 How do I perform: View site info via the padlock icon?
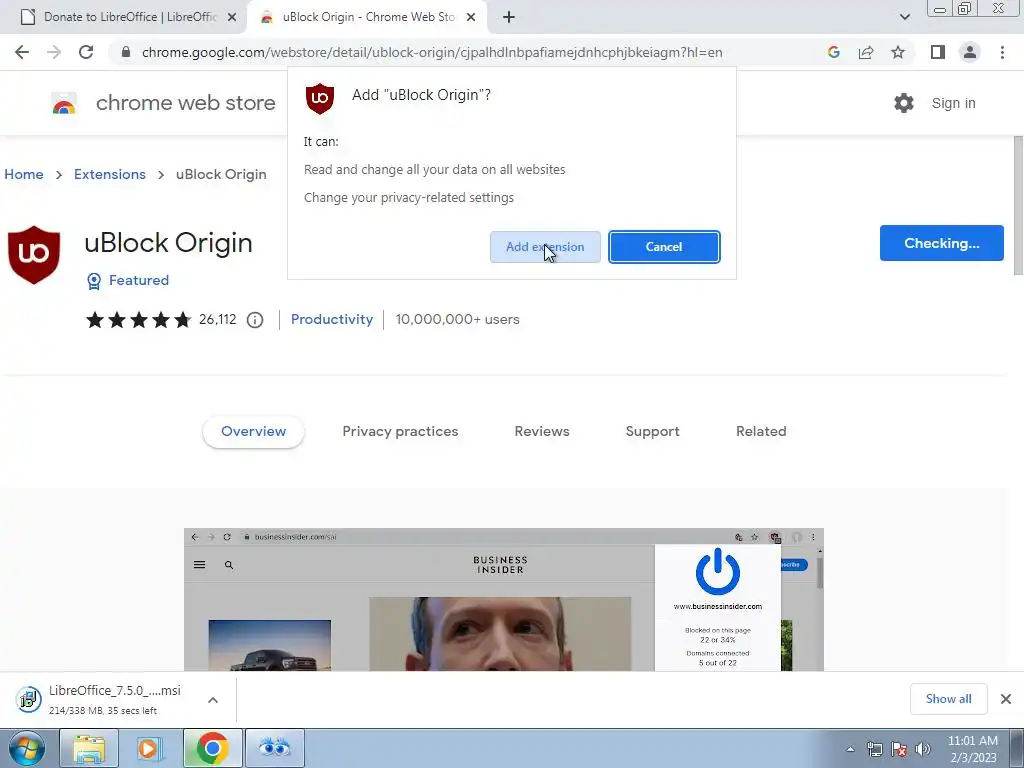(x=126, y=52)
